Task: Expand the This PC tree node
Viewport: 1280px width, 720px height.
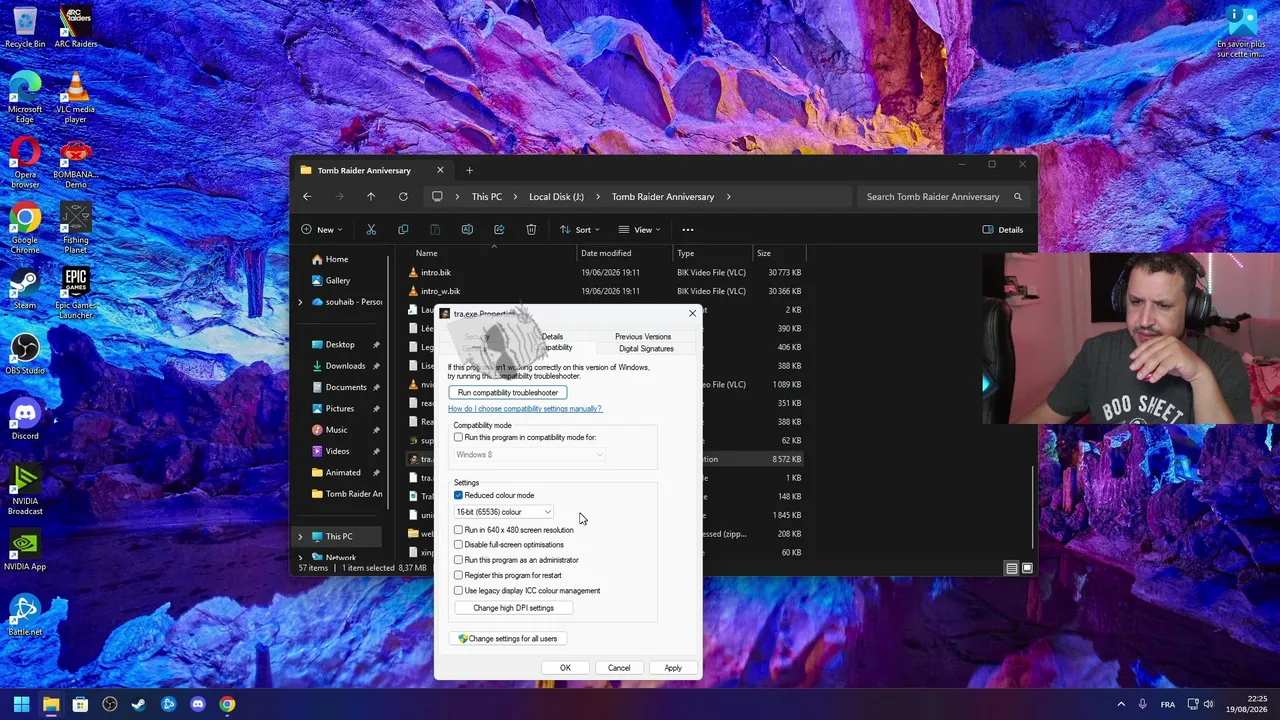Action: pyautogui.click(x=300, y=537)
